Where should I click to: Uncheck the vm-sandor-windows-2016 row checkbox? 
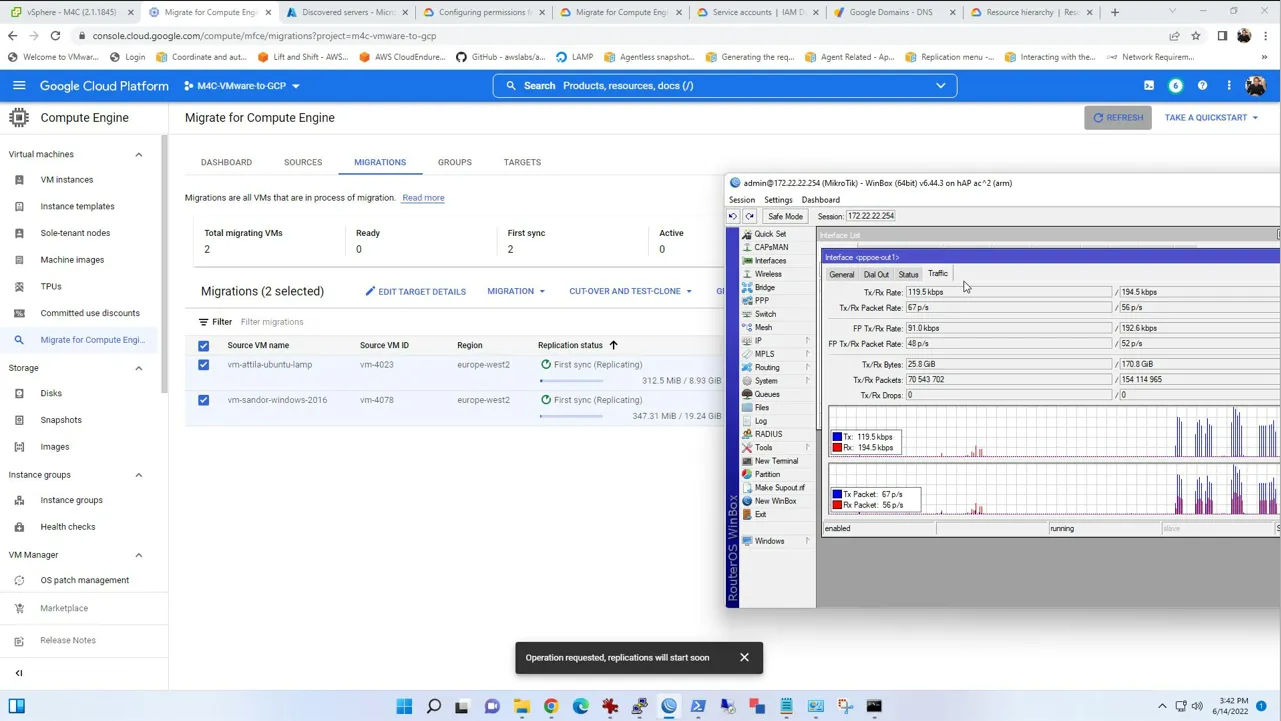(204, 400)
